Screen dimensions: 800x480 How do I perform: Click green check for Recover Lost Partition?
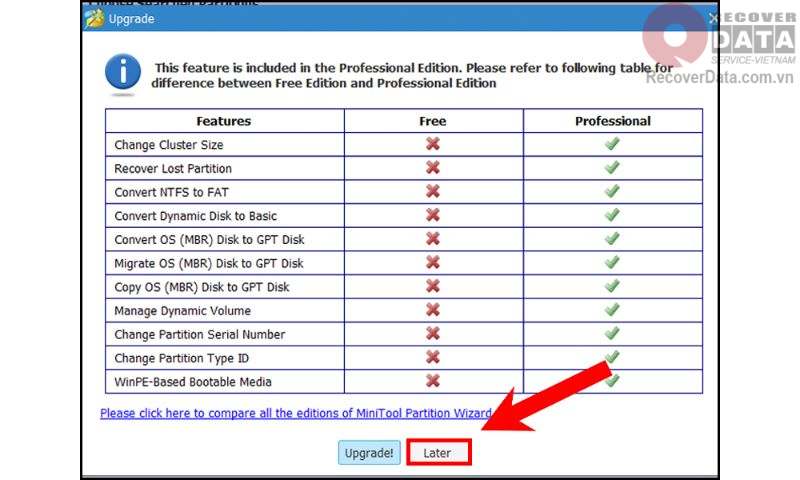click(612, 167)
